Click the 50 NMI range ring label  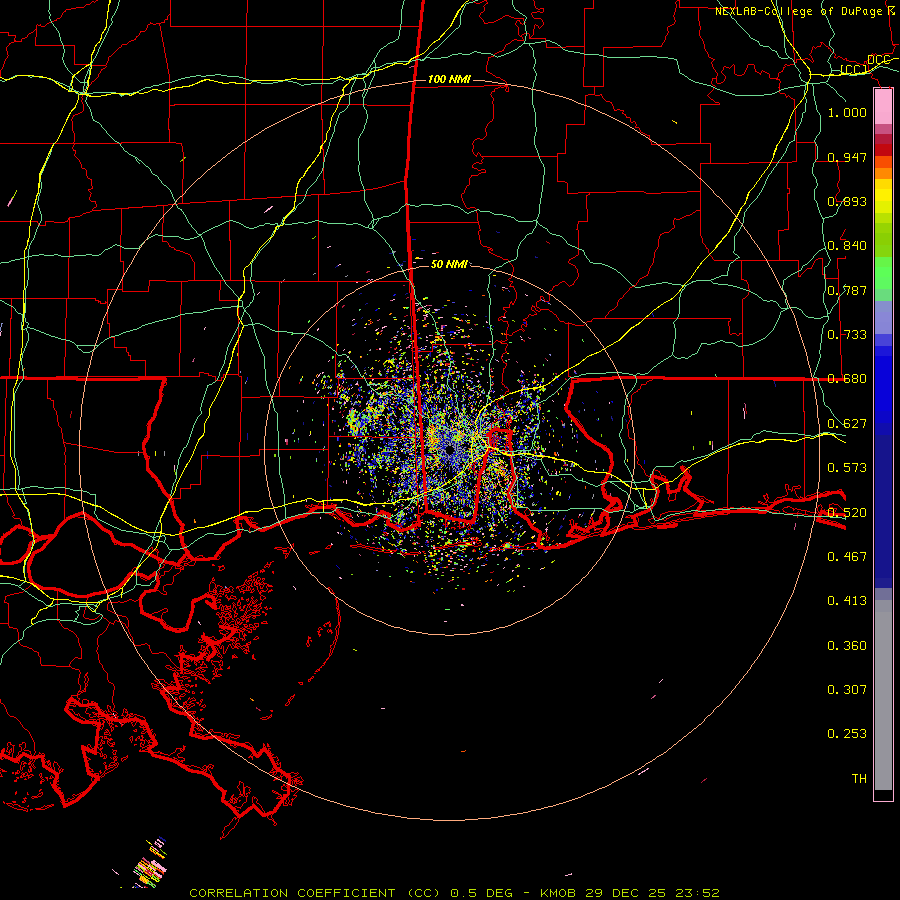tap(449, 264)
